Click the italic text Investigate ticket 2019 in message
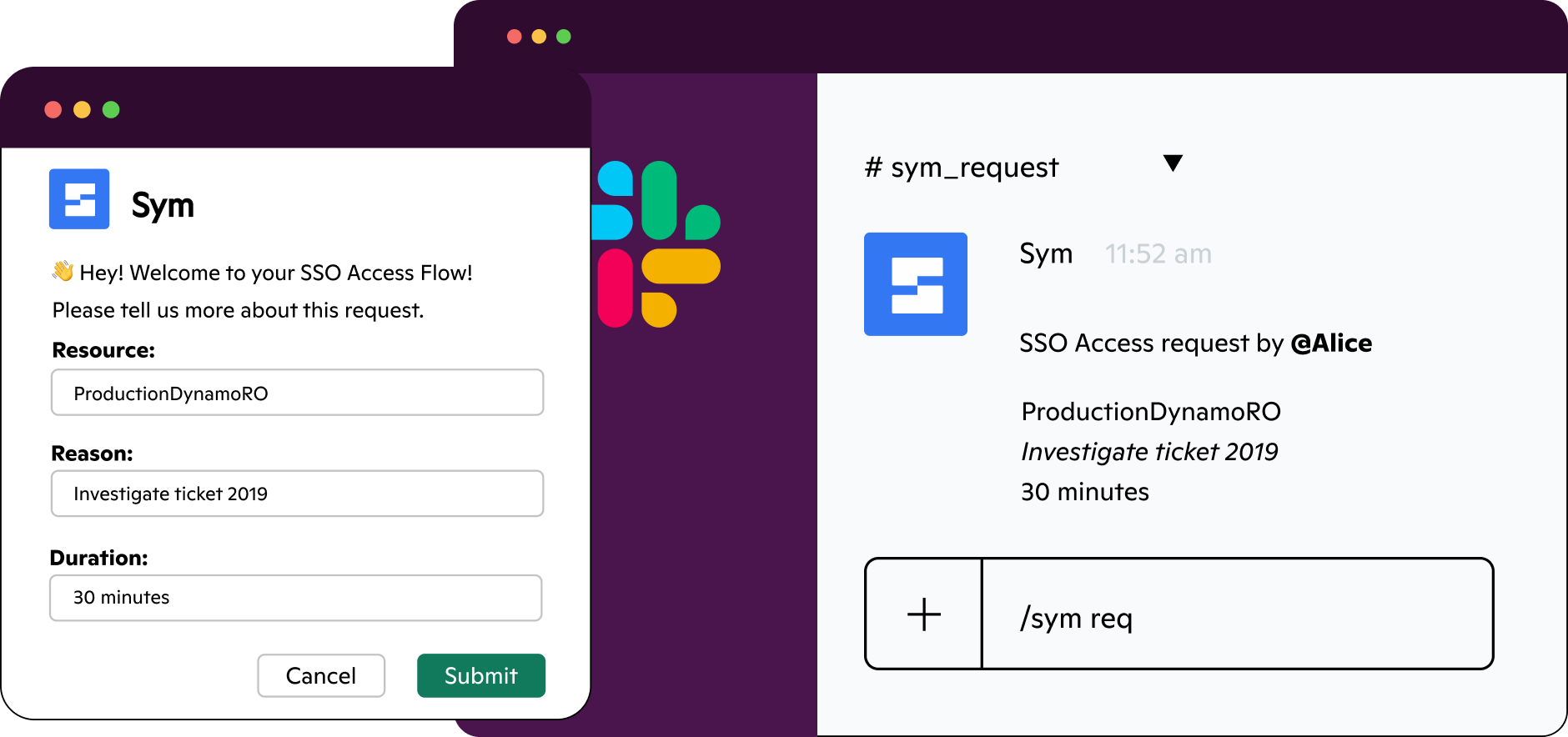This screenshot has width=1568, height=737. click(x=1149, y=452)
